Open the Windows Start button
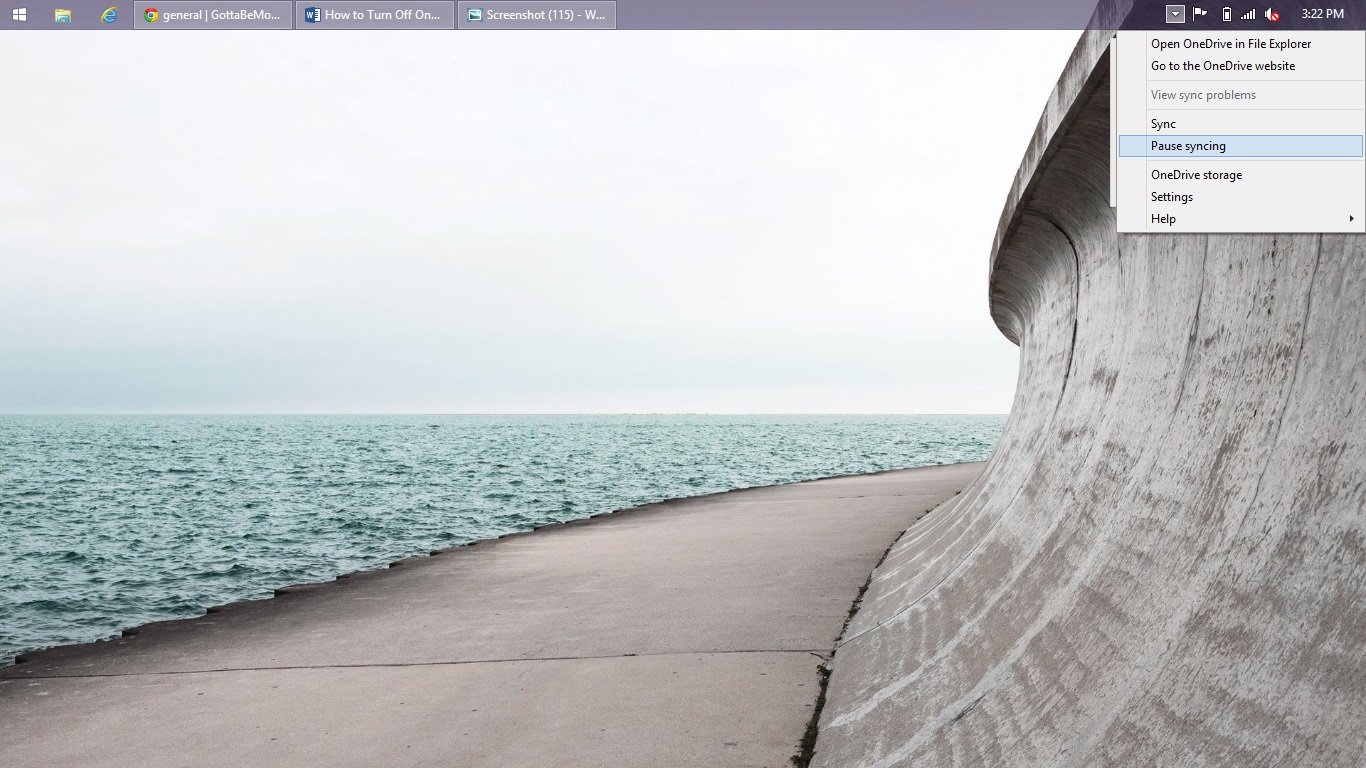 pos(19,15)
